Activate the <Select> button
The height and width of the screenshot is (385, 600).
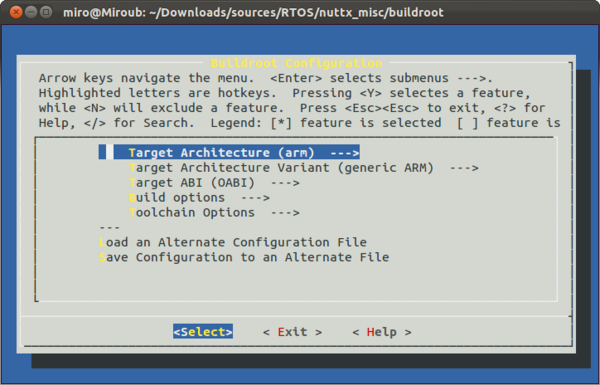pyautogui.click(x=203, y=332)
